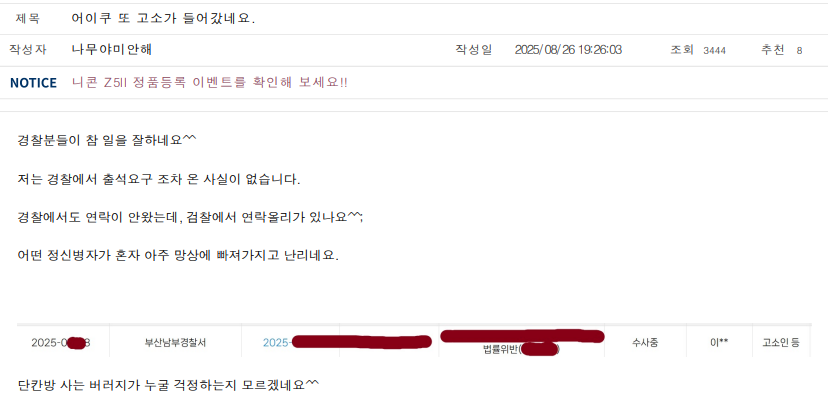This screenshot has height=410, width=828.
Task: Click the 제목 label
Action: pyautogui.click(x=27, y=18)
